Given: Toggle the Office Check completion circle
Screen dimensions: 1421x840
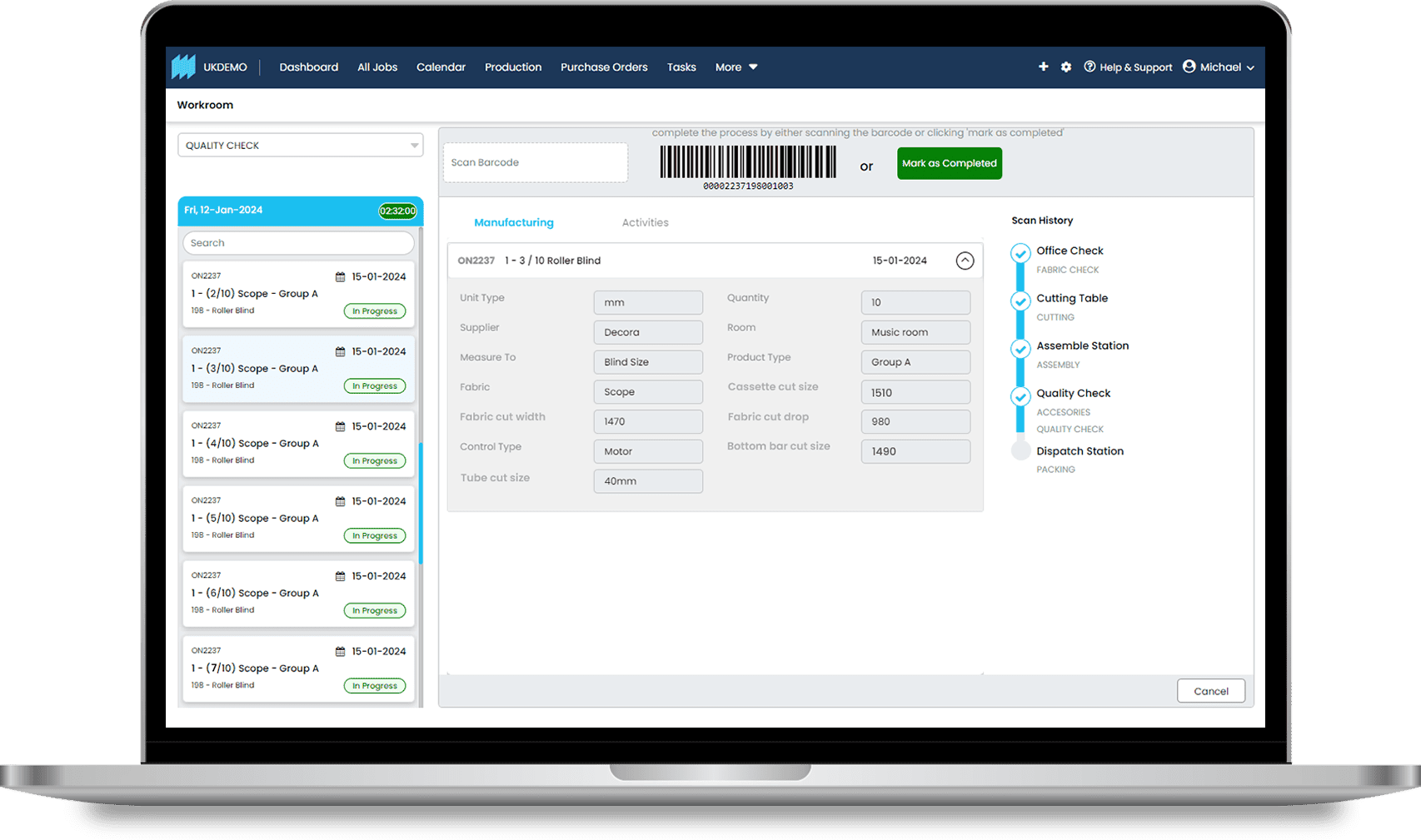Looking at the screenshot, I should (x=1020, y=253).
